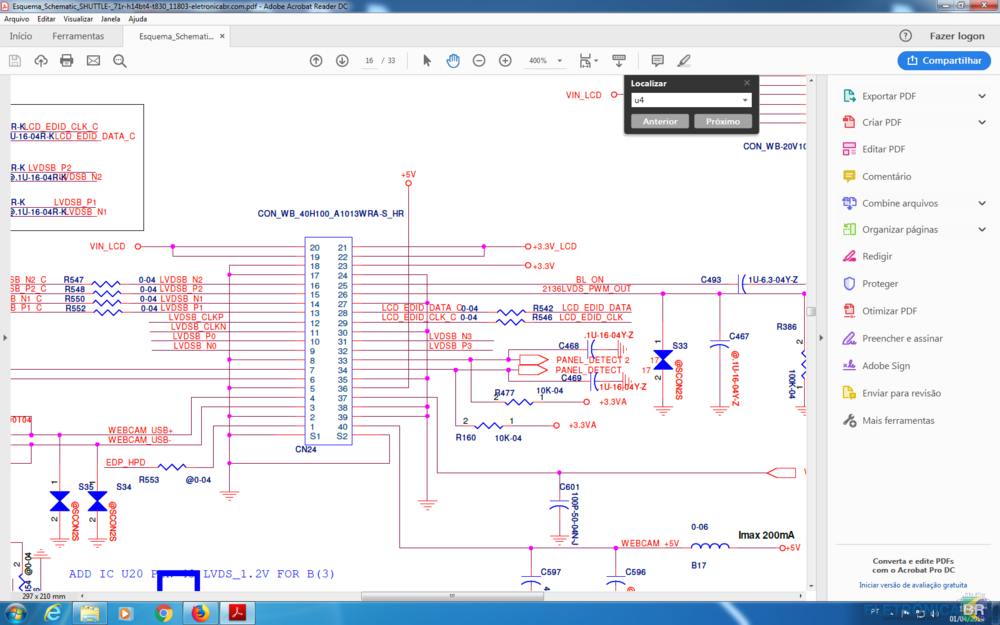Open the add comment note tool
Viewport: 1000px width, 625px height.
[x=657, y=61]
